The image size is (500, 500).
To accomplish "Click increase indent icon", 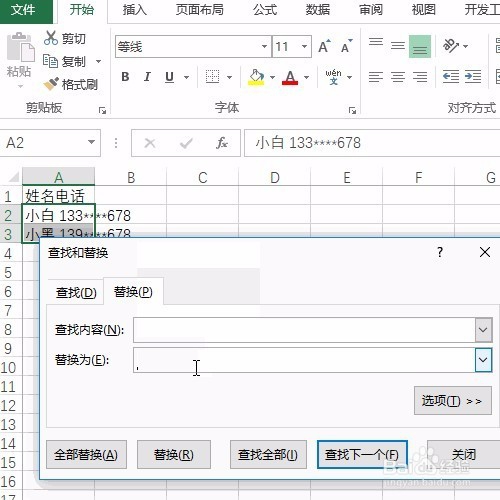I will point(473,77).
